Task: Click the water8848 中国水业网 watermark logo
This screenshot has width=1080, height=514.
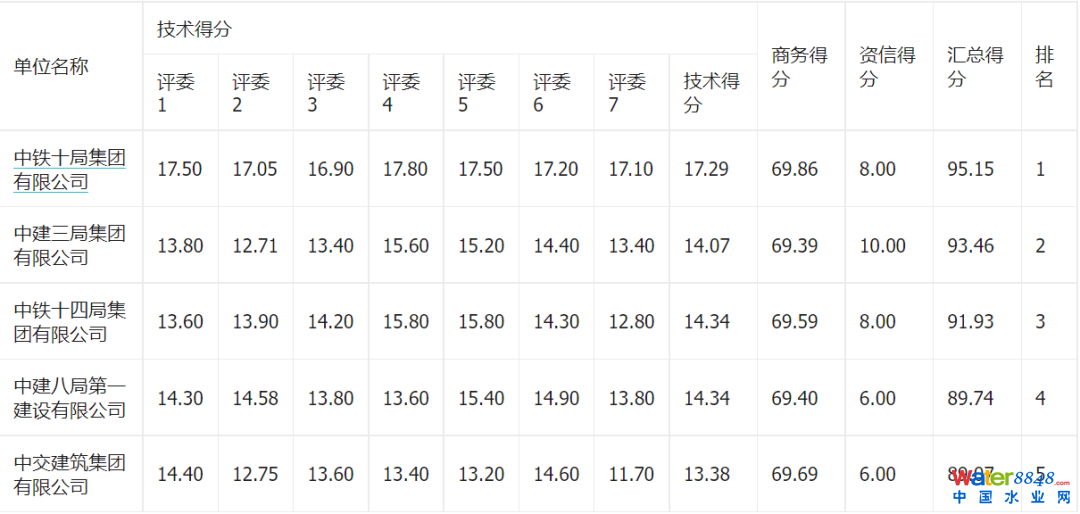Action: (x=1010, y=486)
